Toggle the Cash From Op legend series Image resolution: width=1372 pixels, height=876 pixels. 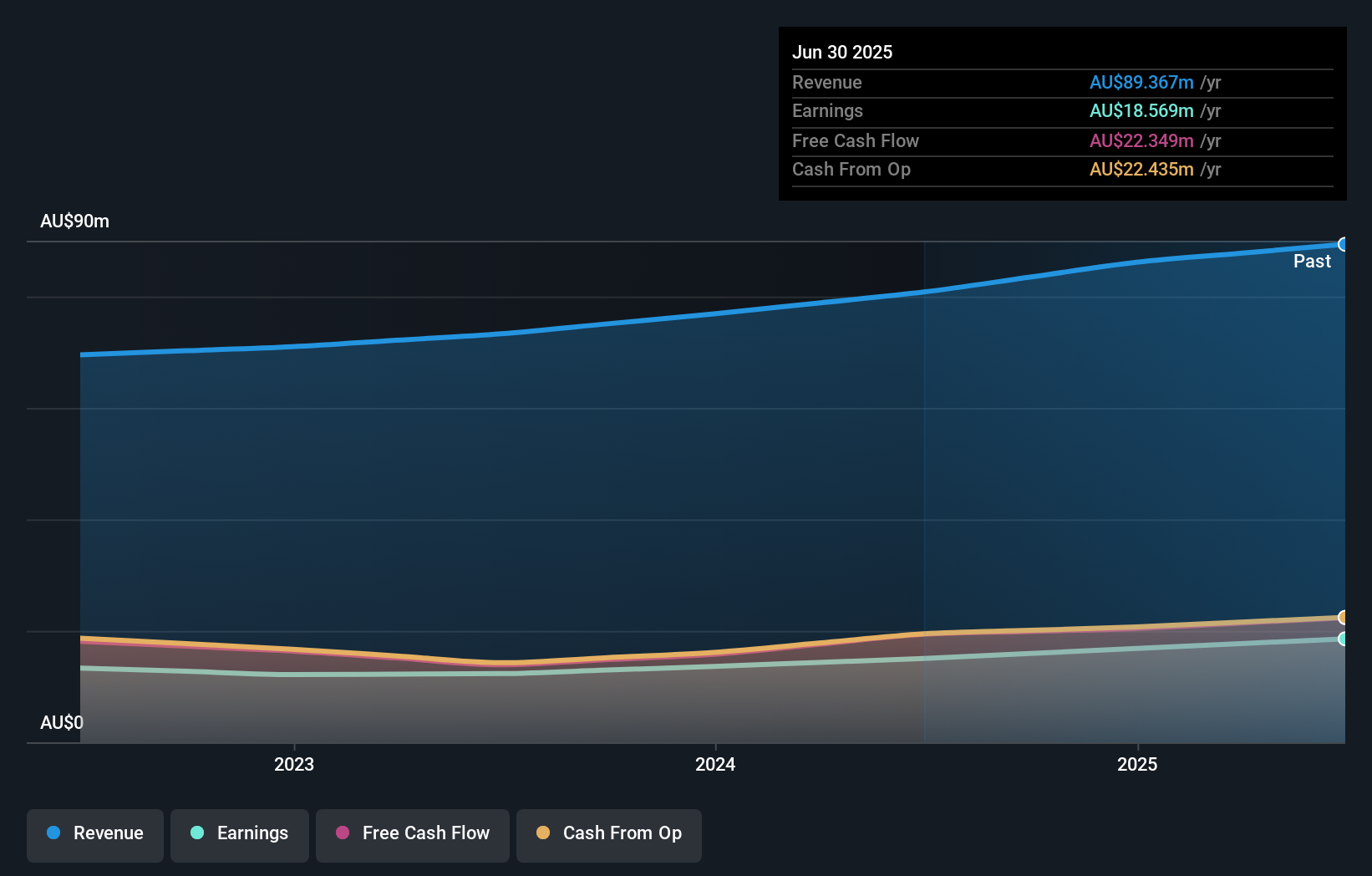[x=609, y=835]
